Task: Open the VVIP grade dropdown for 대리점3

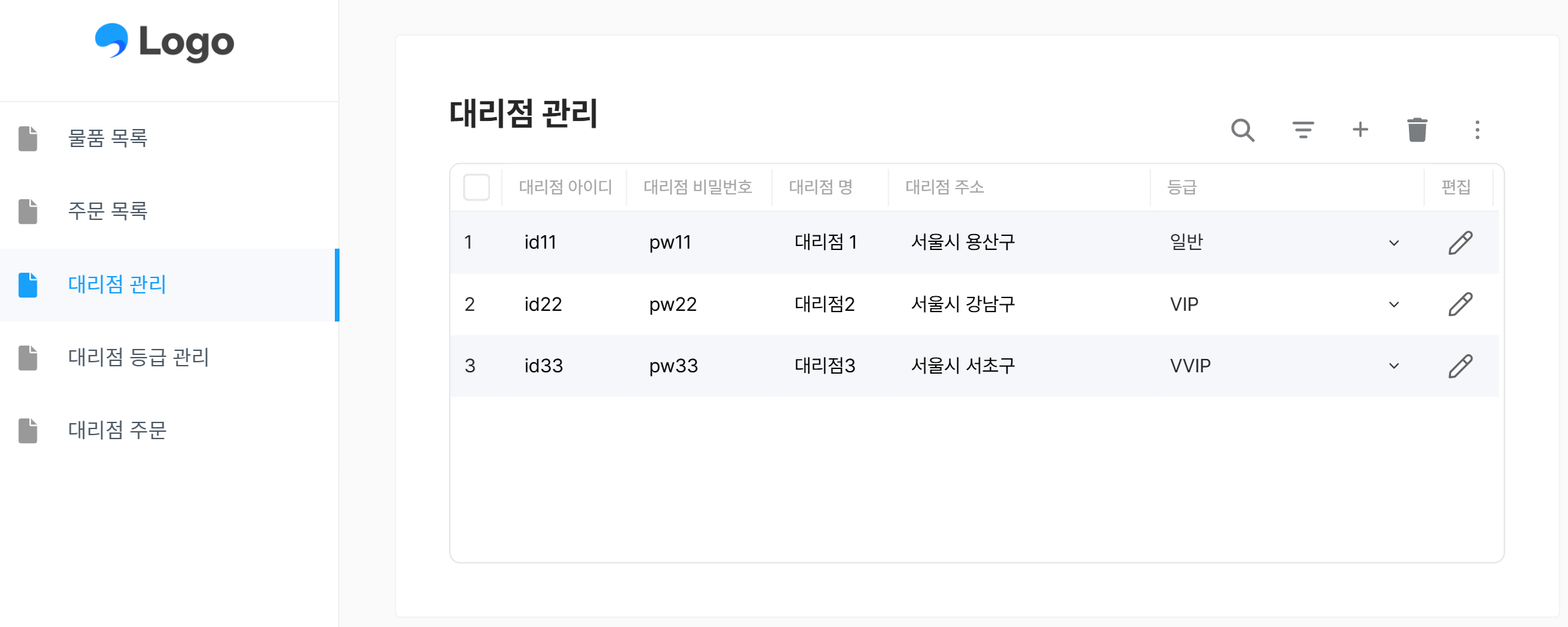Action: point(1394,366)
